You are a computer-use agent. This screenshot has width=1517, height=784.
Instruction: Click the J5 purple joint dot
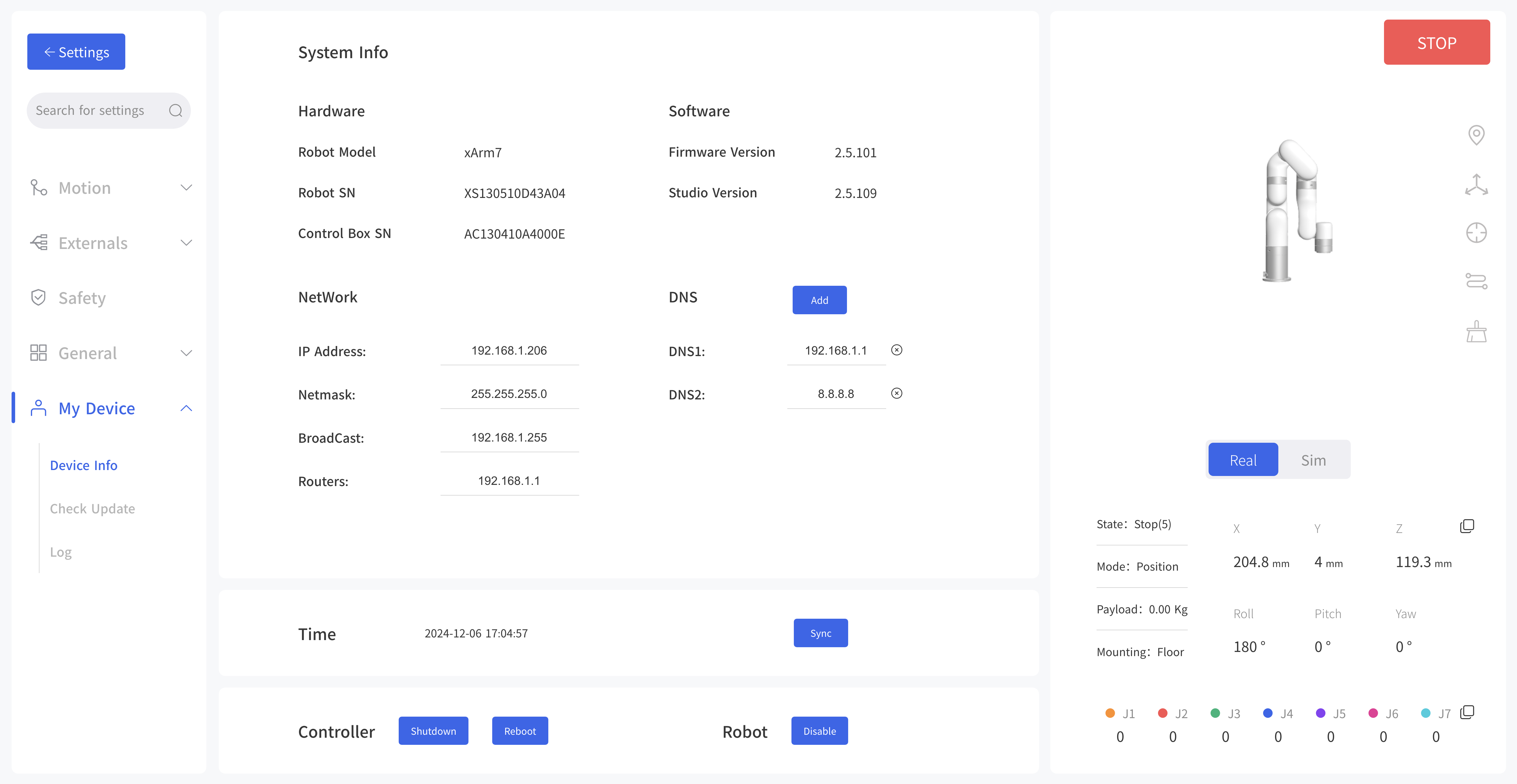pos(1320,713)
